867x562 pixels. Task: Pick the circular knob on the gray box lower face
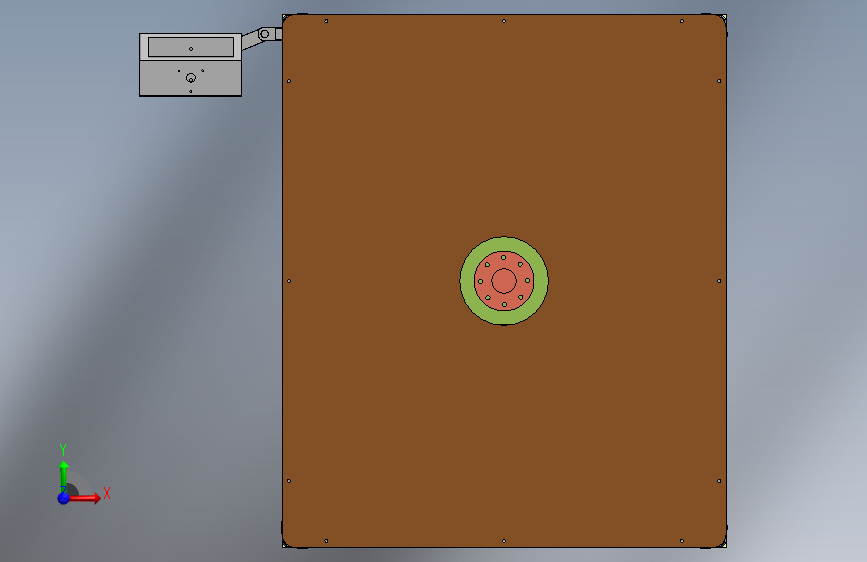point(191,78)
